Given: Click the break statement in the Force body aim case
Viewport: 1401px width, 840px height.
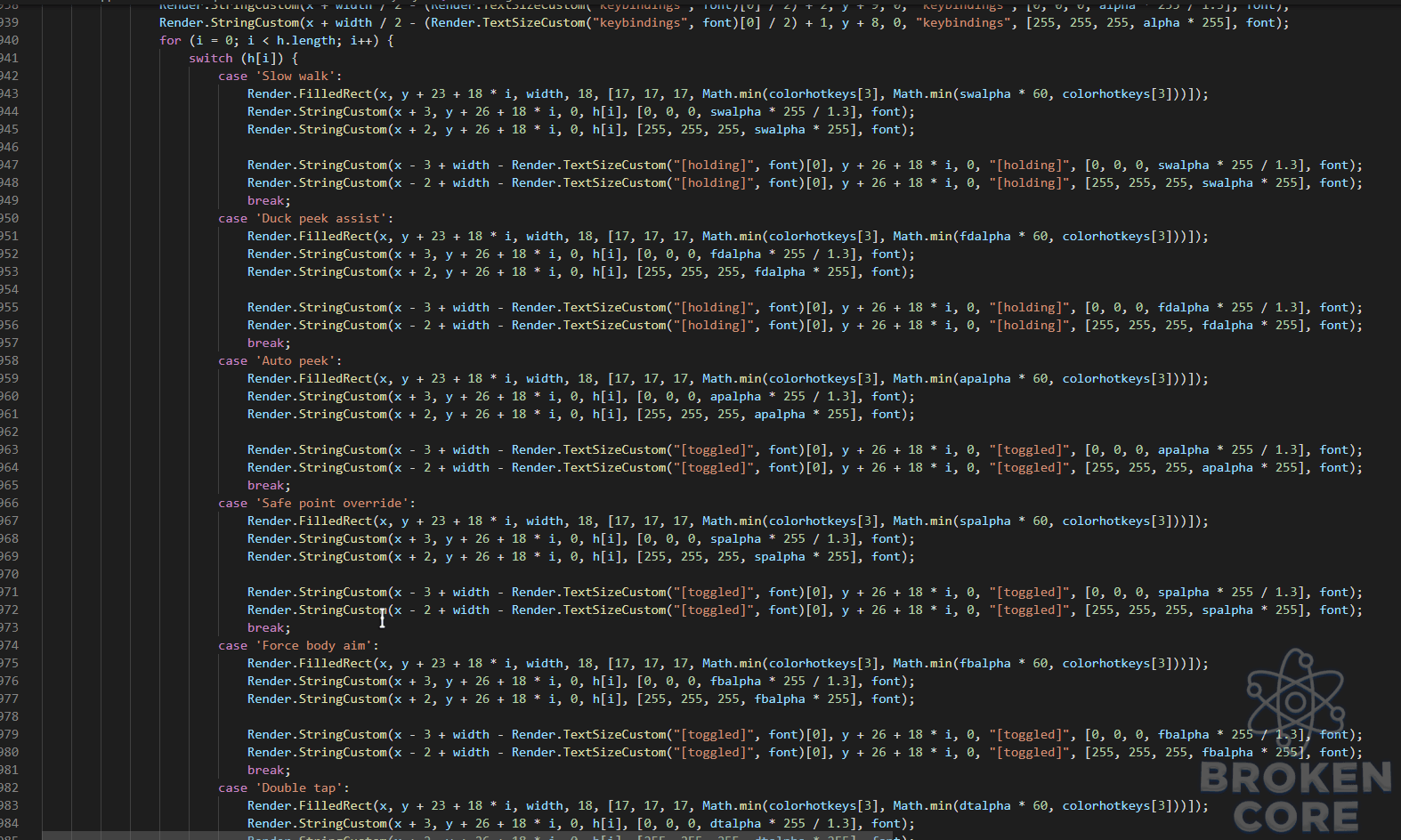Looking at the screenshot, I should click(269, 771).
